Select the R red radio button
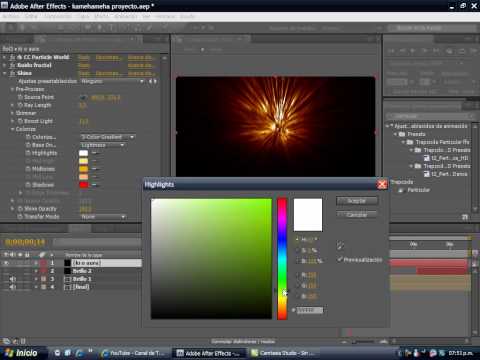The height and width of the screenshot is (360, 480). (297, 275)
